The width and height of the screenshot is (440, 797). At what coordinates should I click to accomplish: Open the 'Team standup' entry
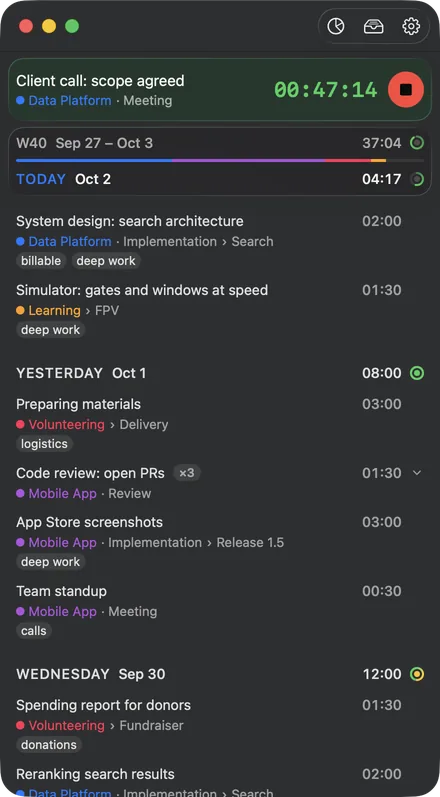[61, 591]
